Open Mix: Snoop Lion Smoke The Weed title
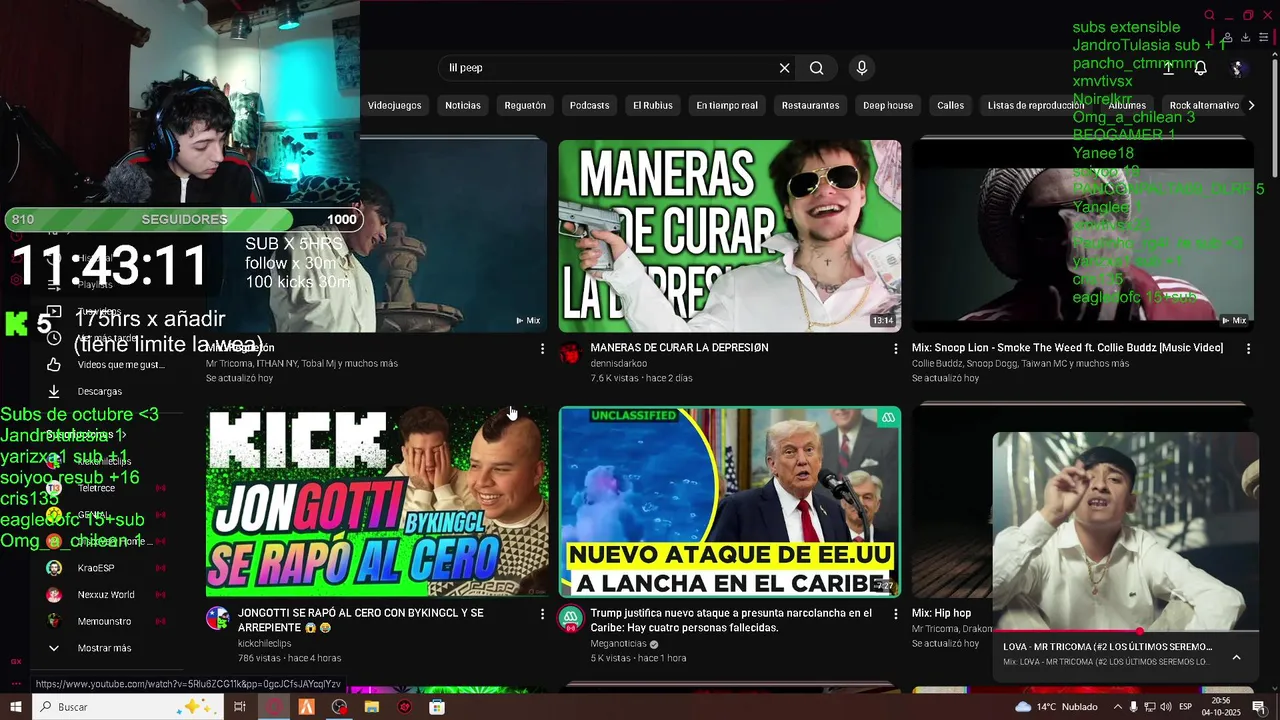Screen dimensions: 1280x720 (x=1067, y=348)
